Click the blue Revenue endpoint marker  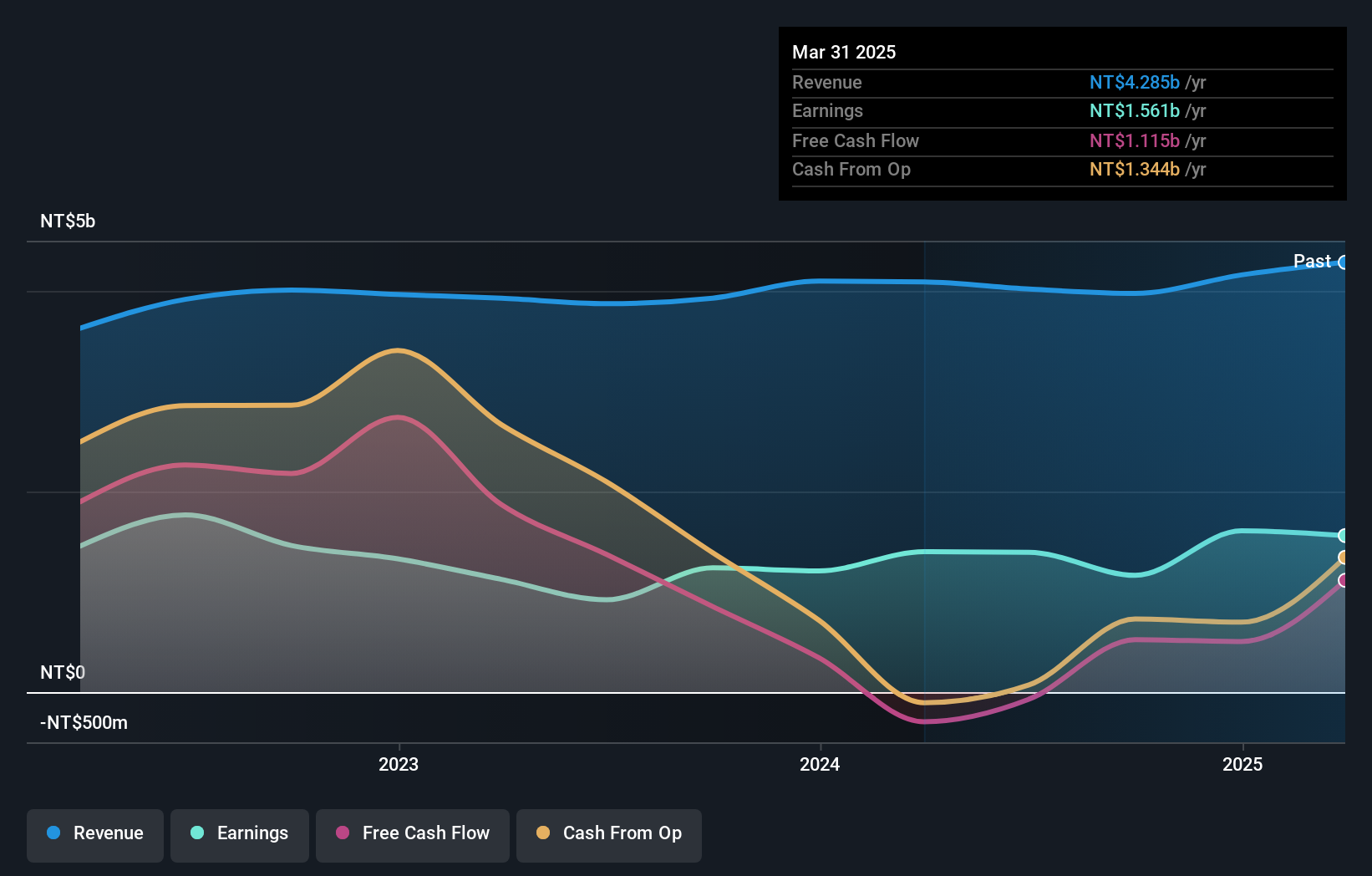coord(1344,262)
